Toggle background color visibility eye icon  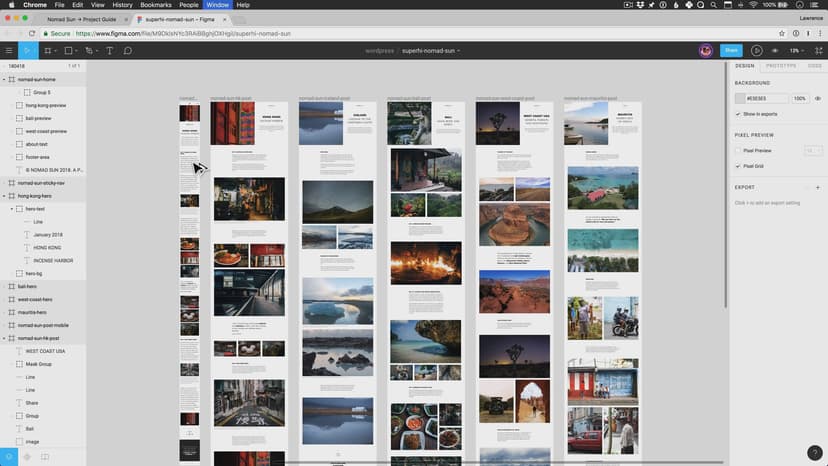[x=817, y=98]
